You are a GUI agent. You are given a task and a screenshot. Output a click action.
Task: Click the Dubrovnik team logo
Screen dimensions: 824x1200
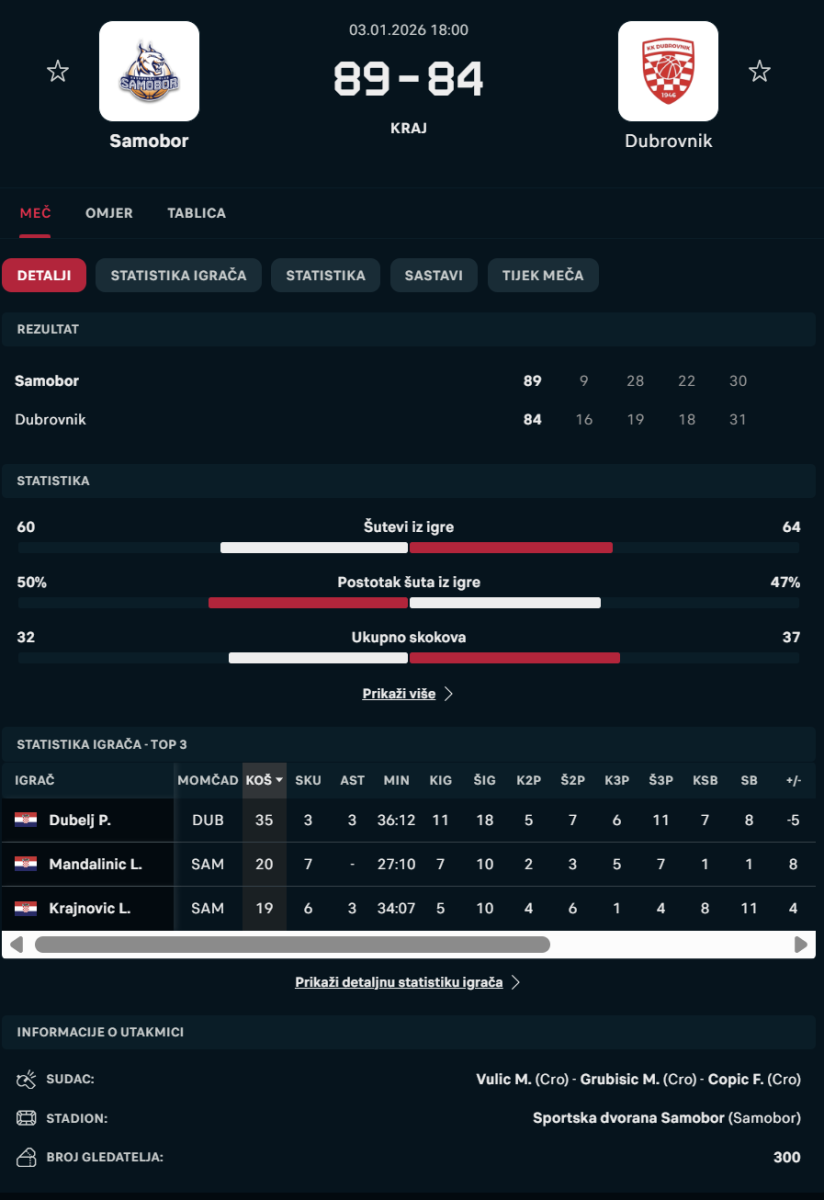(668, 71)
